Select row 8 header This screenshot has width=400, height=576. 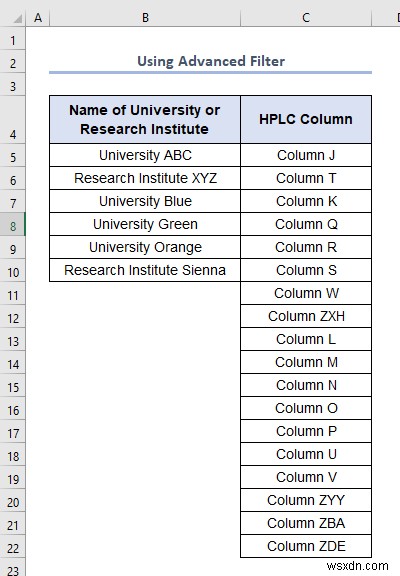[12, 224]
